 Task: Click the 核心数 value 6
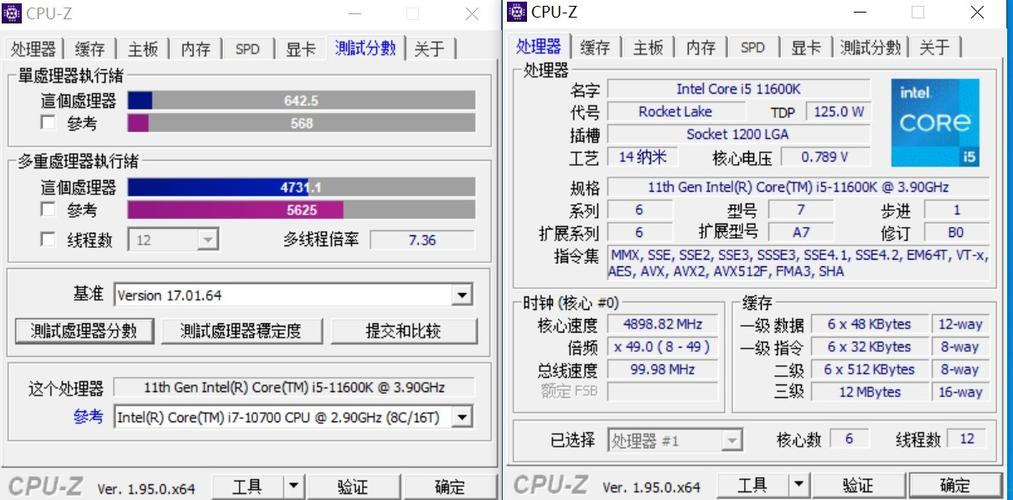click(x=849, y=439)
